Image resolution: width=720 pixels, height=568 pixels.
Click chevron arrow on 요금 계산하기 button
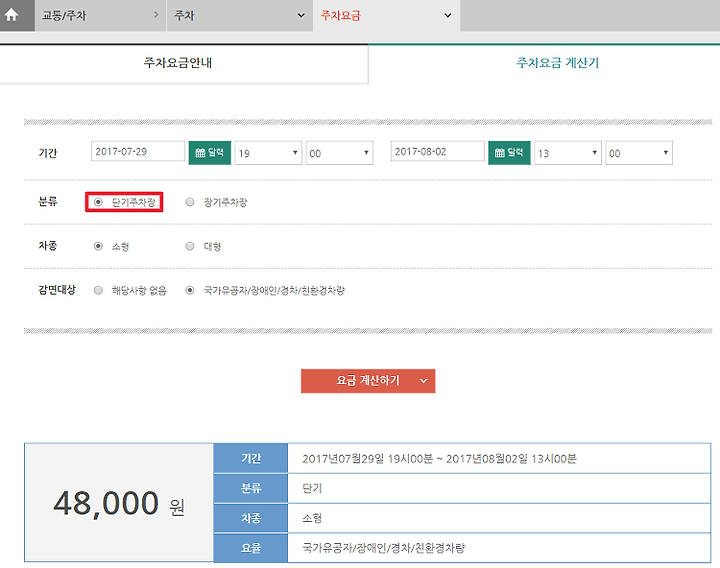[x=423, y=381]
